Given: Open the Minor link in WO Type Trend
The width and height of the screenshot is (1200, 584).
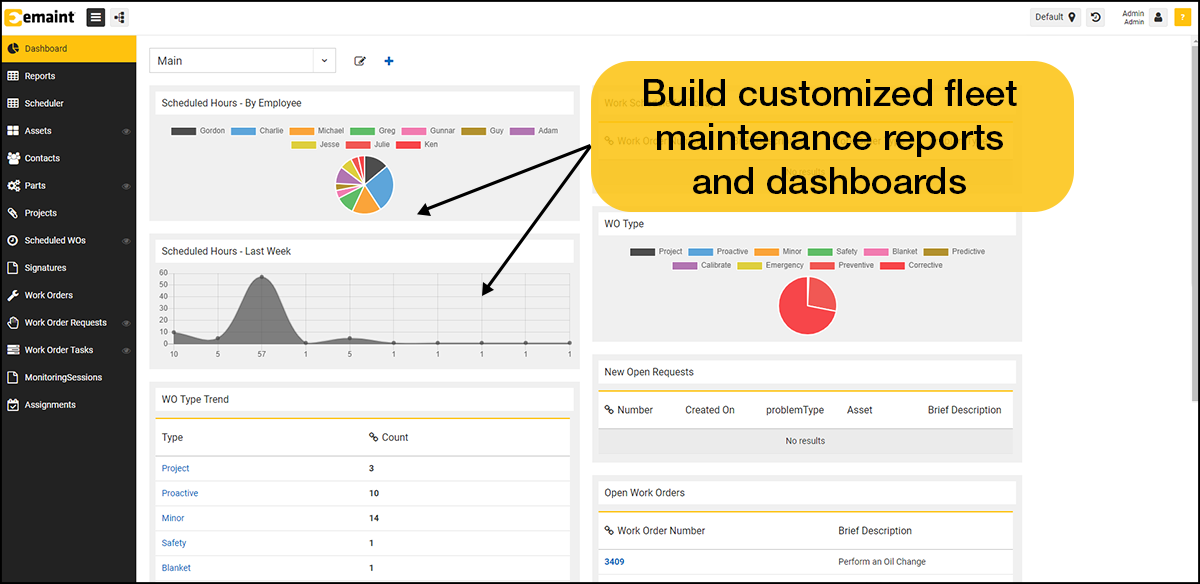Looking at the screenshot, I should pyautogui.click(x=173, y=518).
